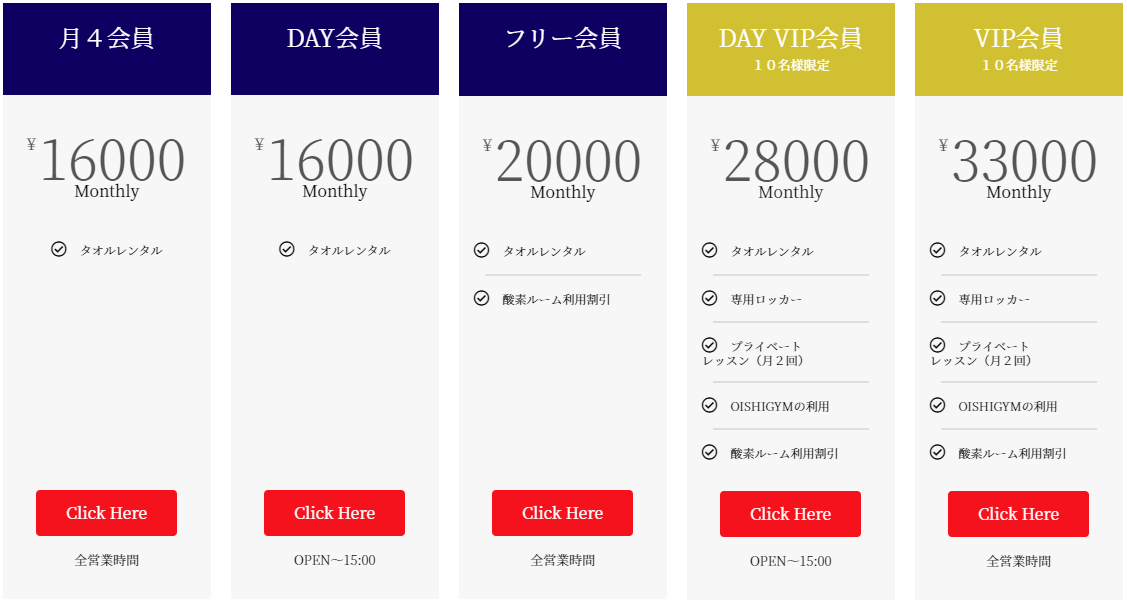The image size is (1127, 604).
Task: Click check icon for 酸素ルーム利用割引 in フリー会員
Action: point(482,298)
